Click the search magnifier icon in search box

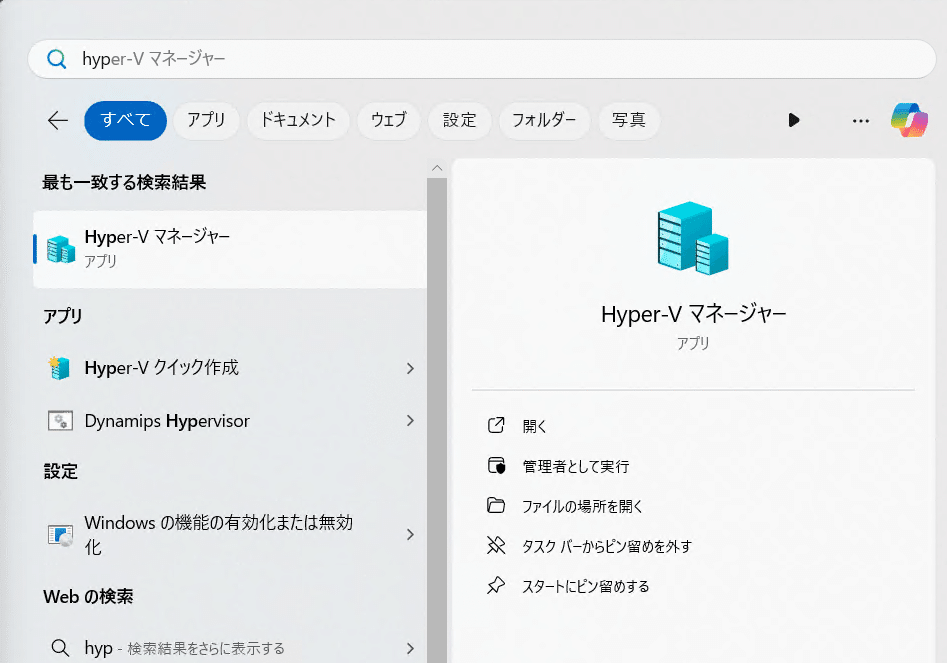pyautogui.click(x=57, y=59)
